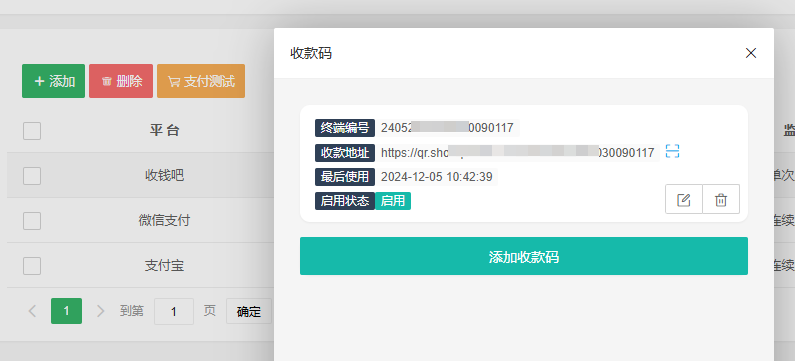Viewport: 795px width, 361px height.
Task: Select page 1 in the pagination
Action: tap(66, 311)
